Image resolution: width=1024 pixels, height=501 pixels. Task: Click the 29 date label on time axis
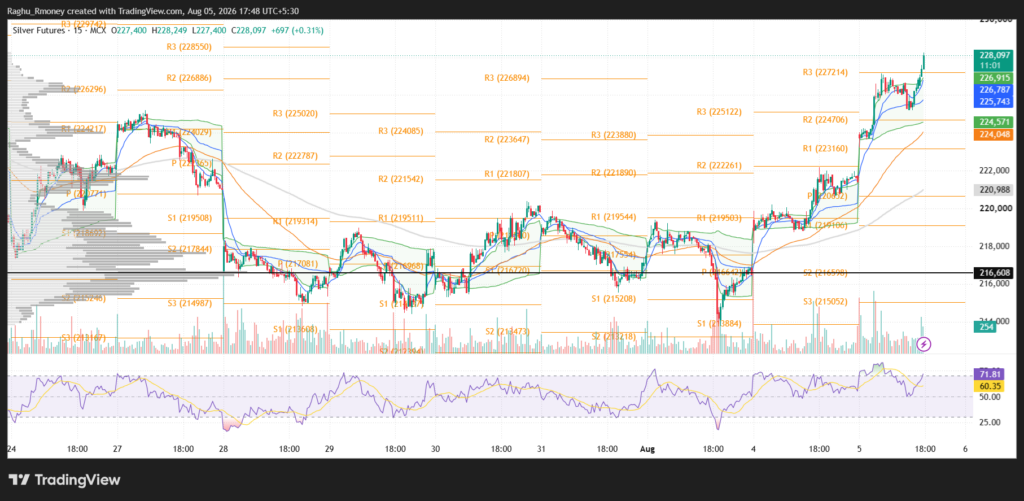tap(329, 449)
